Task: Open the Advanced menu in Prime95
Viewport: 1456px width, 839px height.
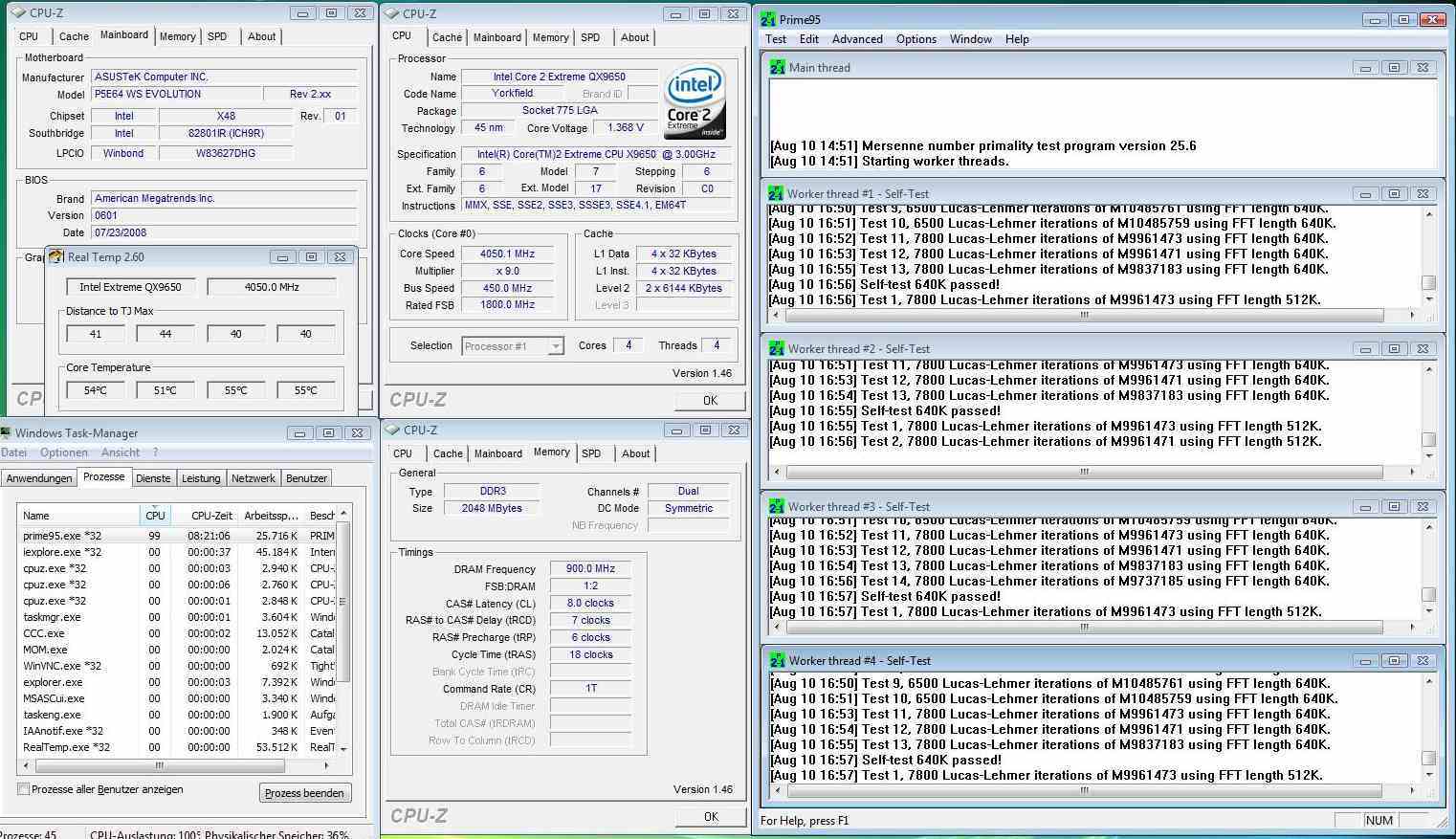Action: pyautogui.click(x=857, y=39)
